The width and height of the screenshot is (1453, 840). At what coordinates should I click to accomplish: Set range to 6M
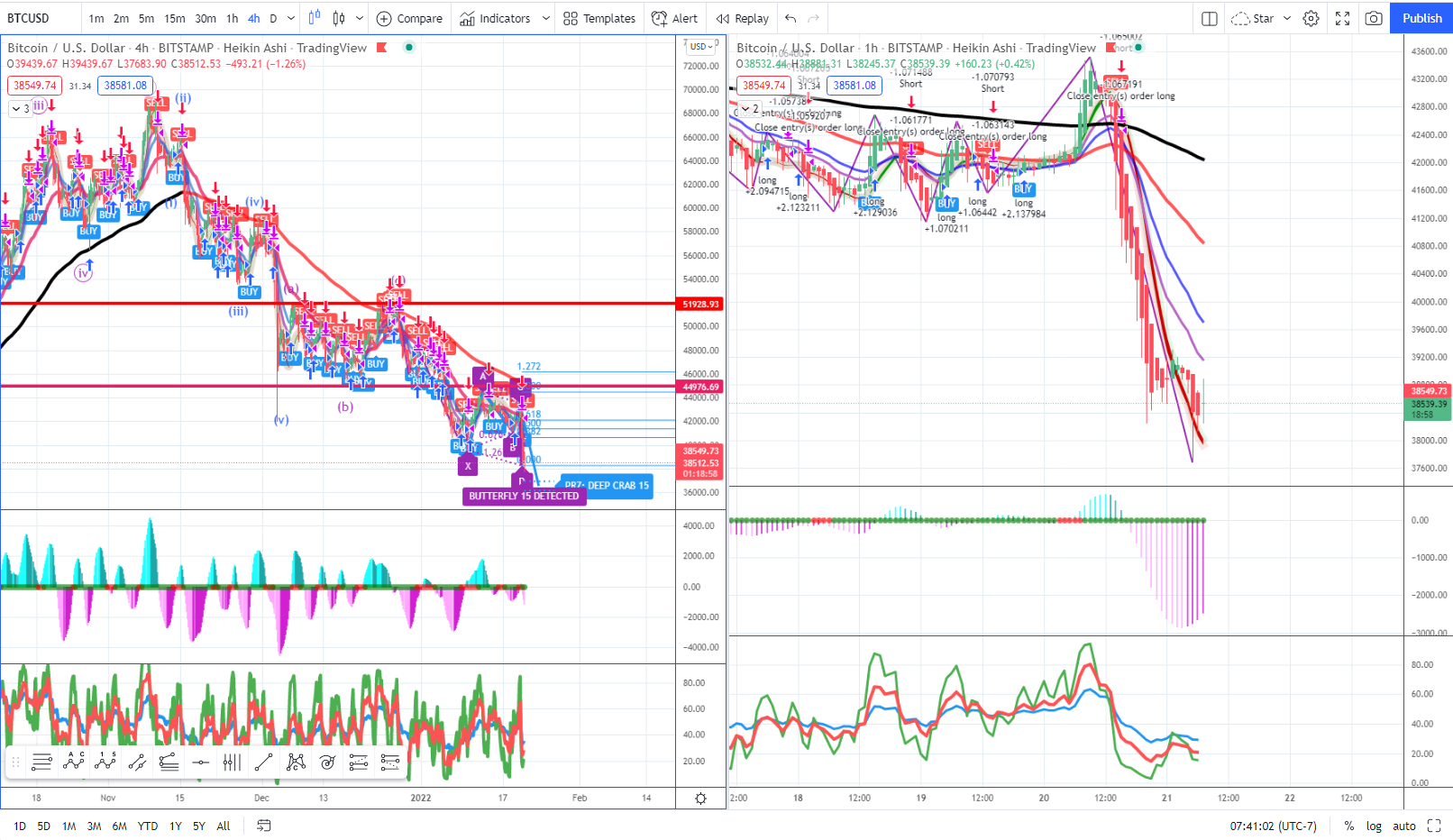click(119, 826)
